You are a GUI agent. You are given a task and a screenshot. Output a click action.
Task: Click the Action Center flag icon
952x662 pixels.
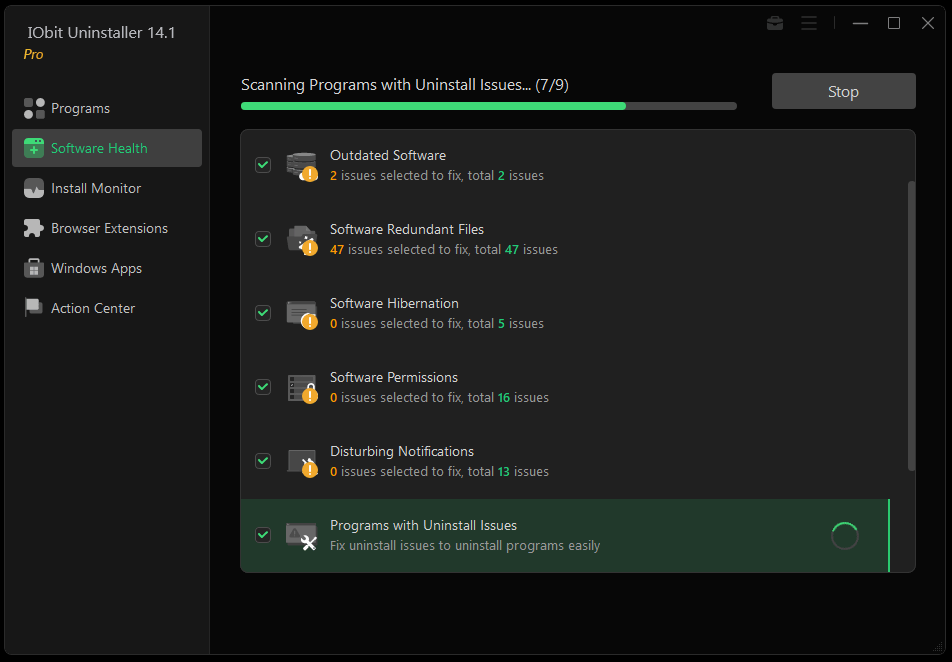point(34,308)
